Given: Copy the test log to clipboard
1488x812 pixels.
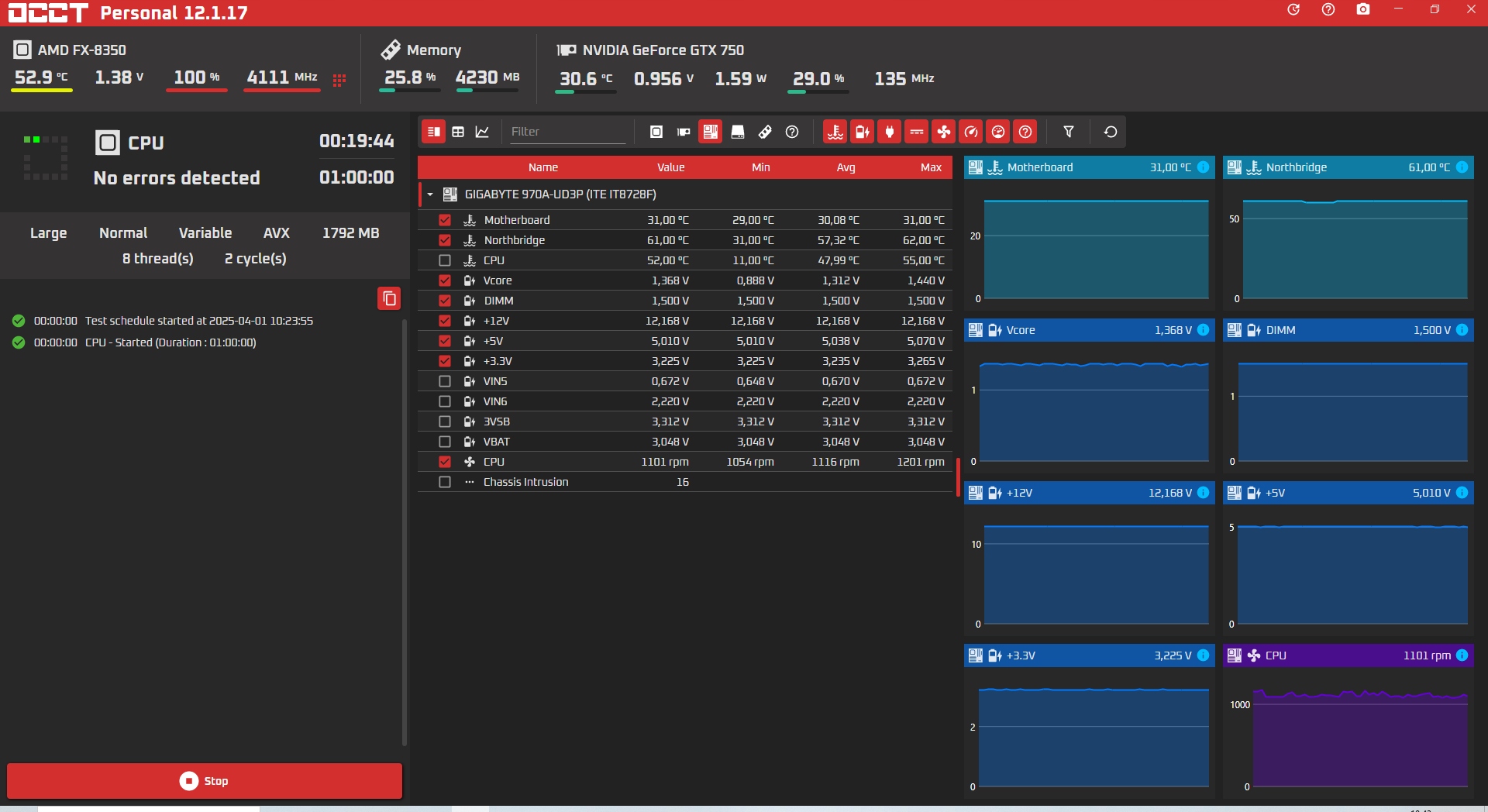Looking at the screenshot, I should tap(389, 298).
